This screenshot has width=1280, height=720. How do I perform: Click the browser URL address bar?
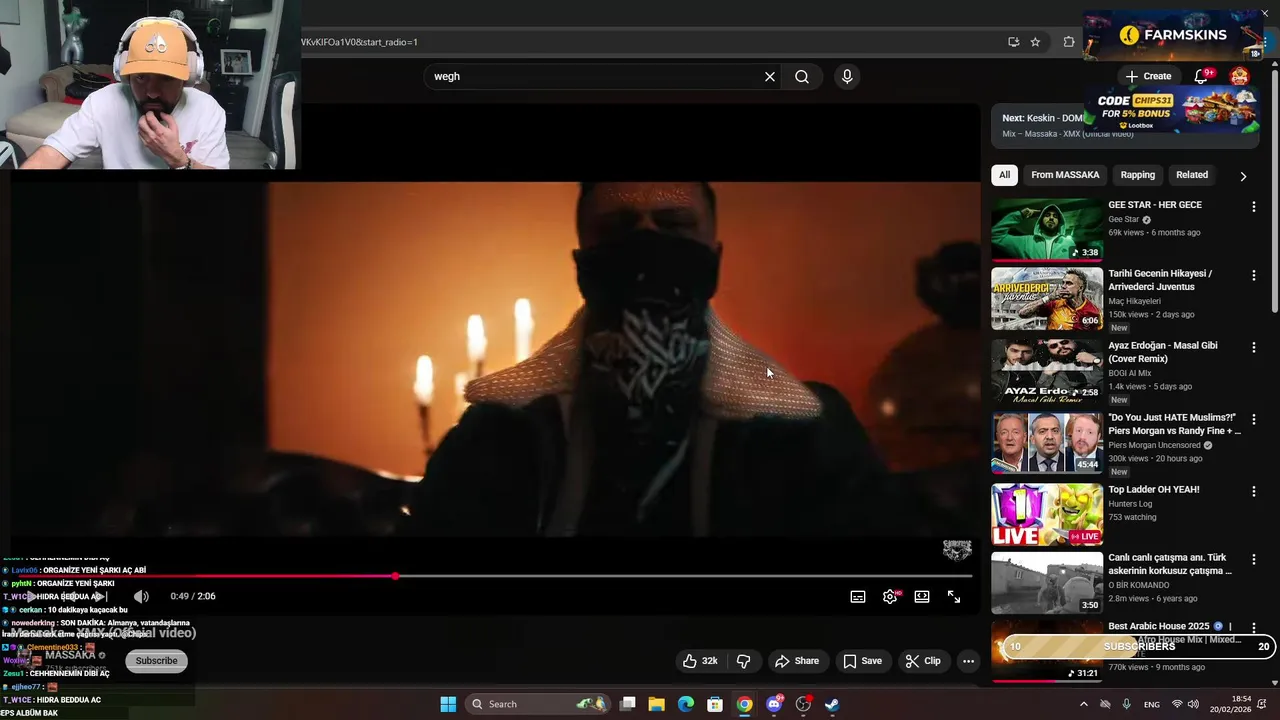tap(650, 42)
